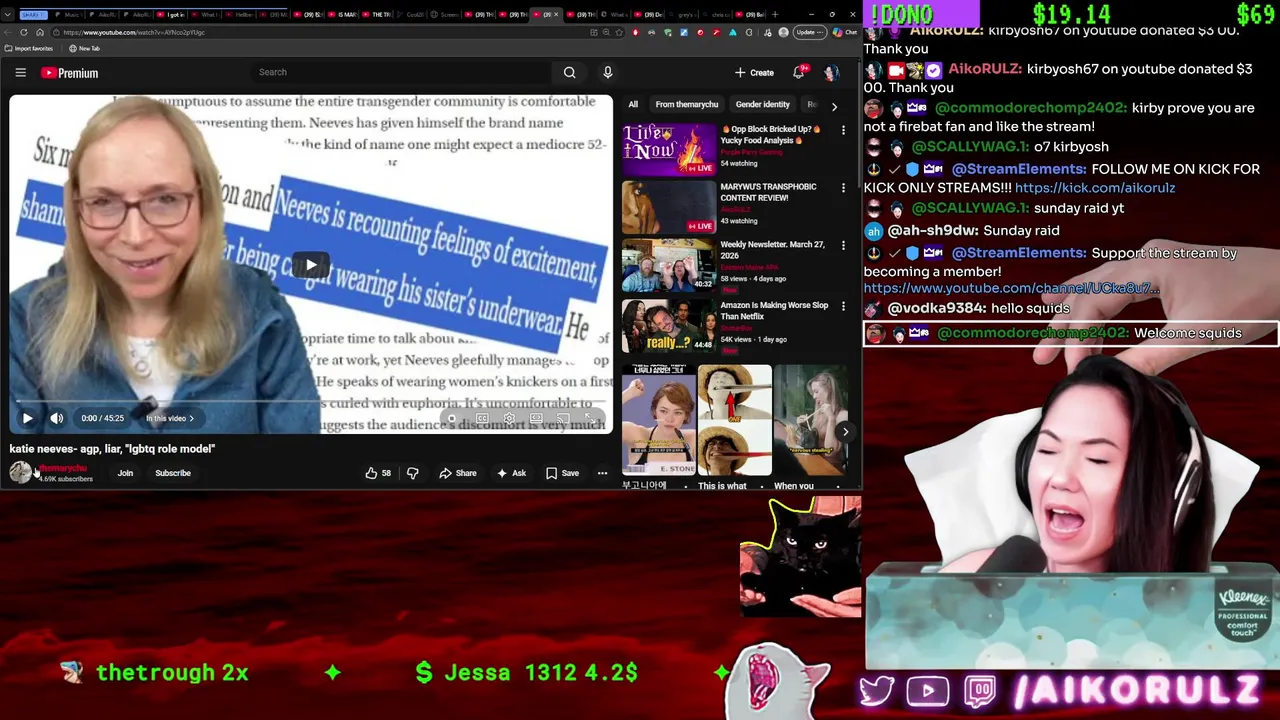Screen dimensions: 1280x720
Task: Open the player settings gear
Action: coord(509,419)
